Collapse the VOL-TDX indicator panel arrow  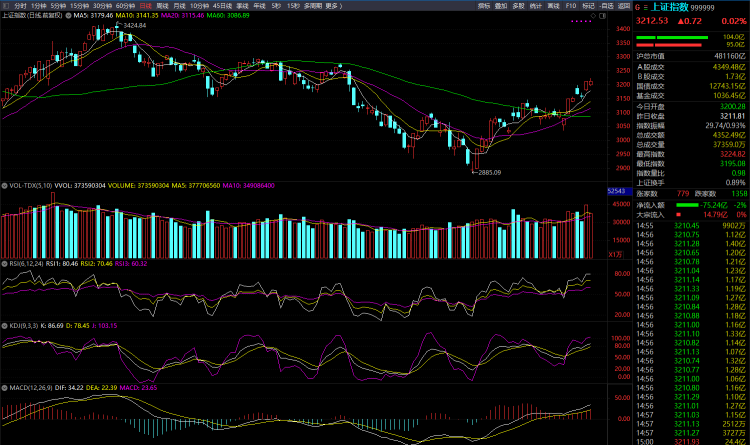coord(4,185)
